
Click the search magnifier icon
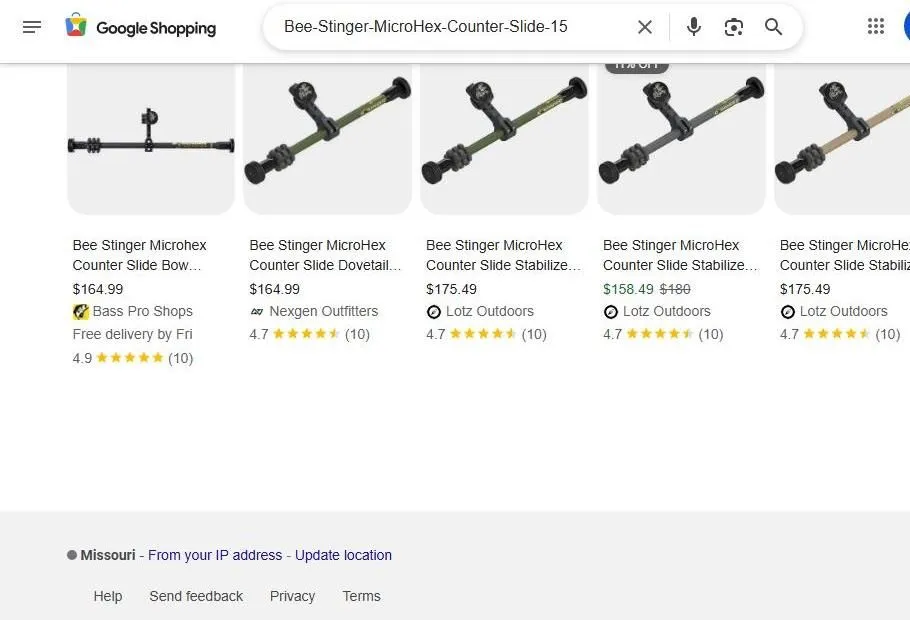pyautogui.click(x=773, y=27)
